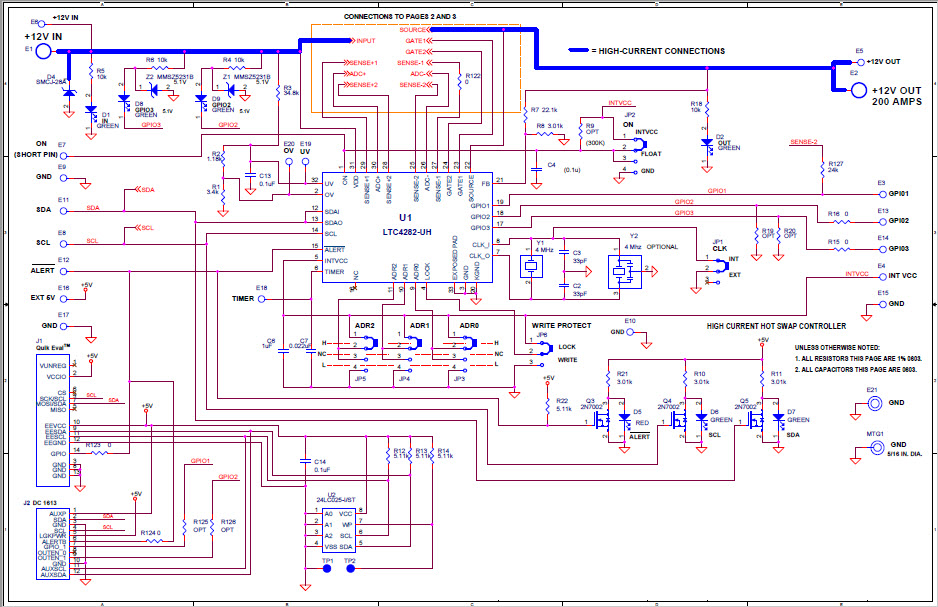Click the TP1 test point

point(327,567)
